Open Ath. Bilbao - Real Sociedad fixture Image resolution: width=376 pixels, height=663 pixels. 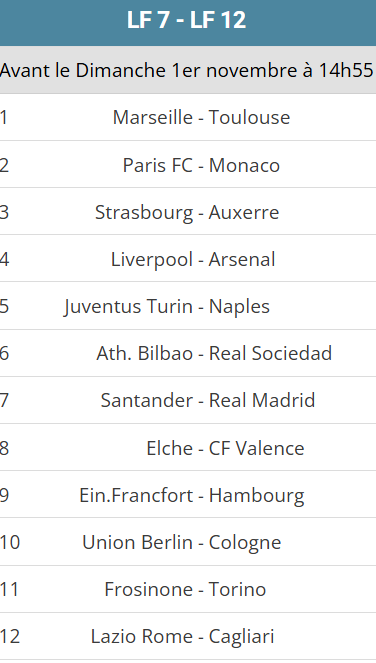point(214,353)
